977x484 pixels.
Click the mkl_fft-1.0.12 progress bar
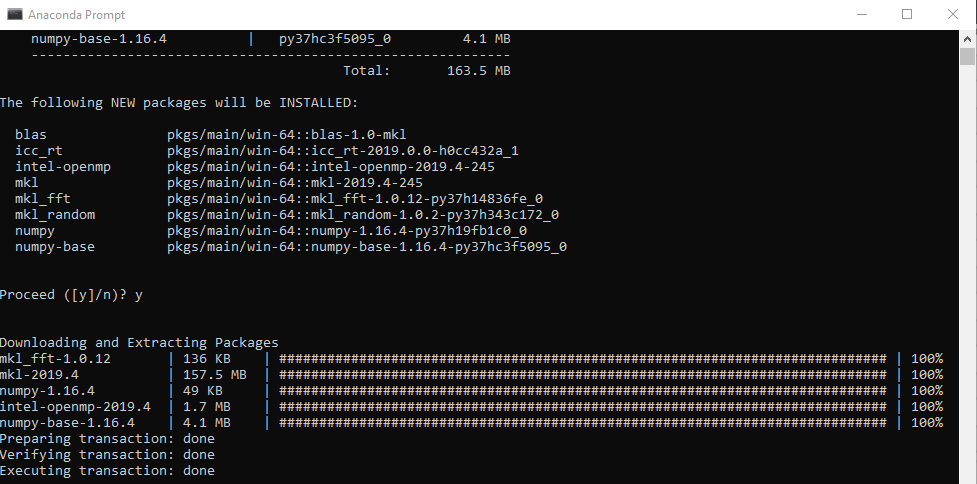click(583, 359)
